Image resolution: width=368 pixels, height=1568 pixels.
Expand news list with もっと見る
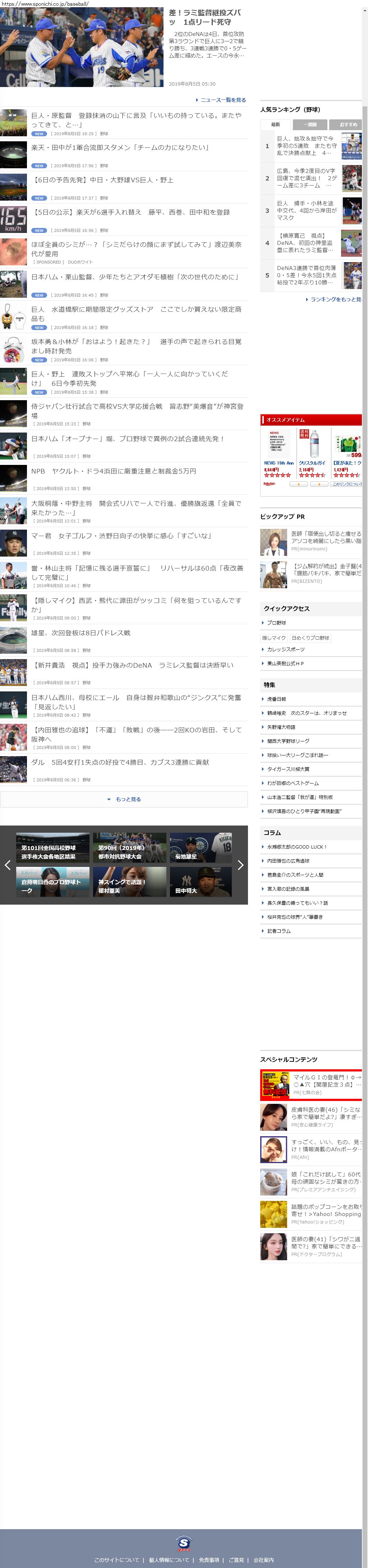pos(124,799)
